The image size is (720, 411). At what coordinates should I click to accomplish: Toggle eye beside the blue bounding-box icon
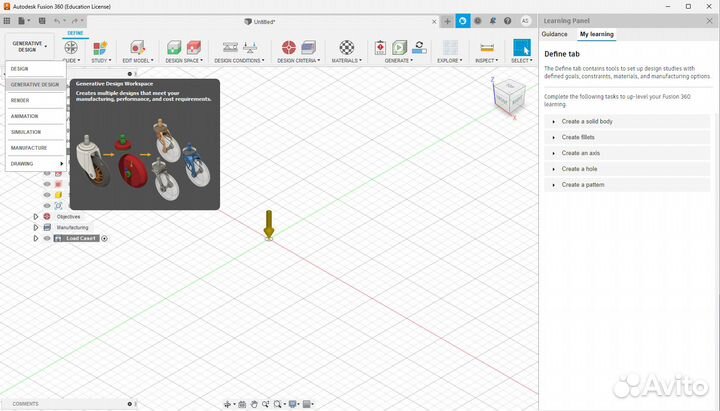pos(47,206)
